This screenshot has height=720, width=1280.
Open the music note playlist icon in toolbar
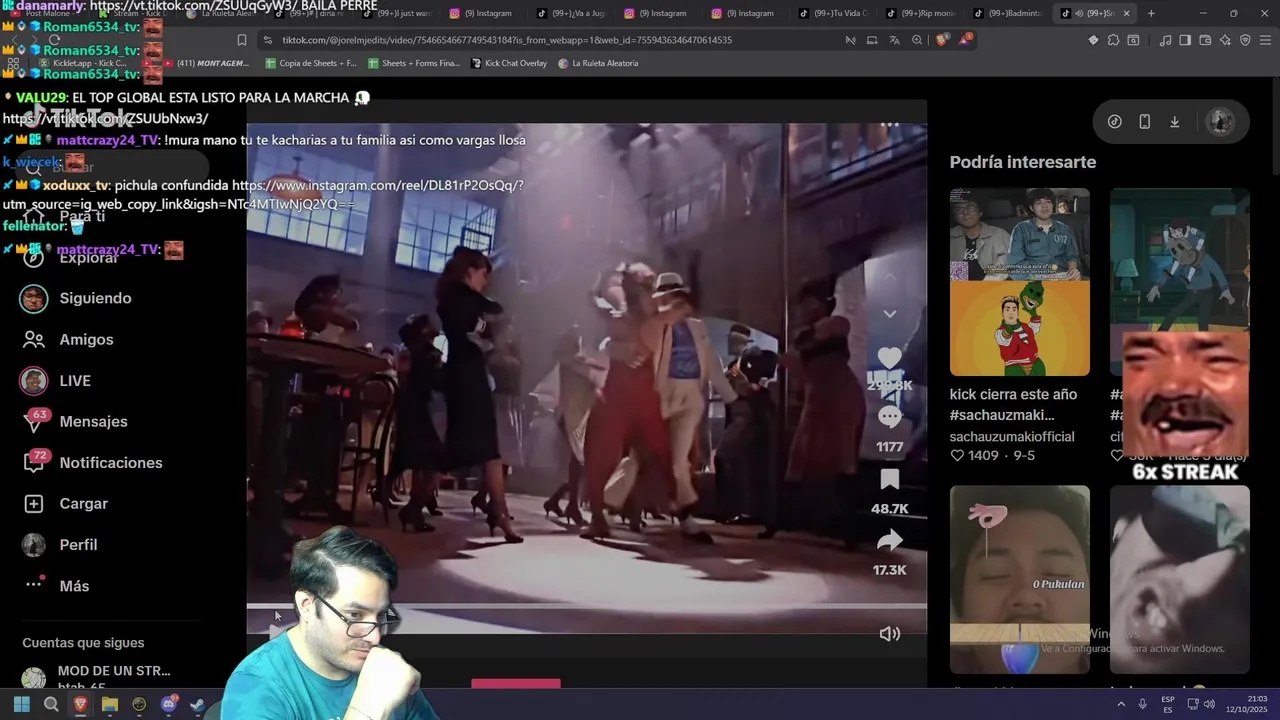(1165, 40)
